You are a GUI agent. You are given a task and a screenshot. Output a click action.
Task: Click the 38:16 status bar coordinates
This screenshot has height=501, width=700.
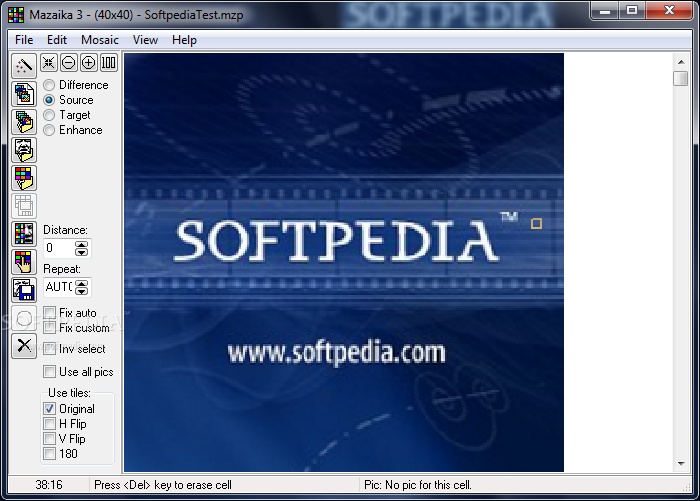[x=49, y=485]
